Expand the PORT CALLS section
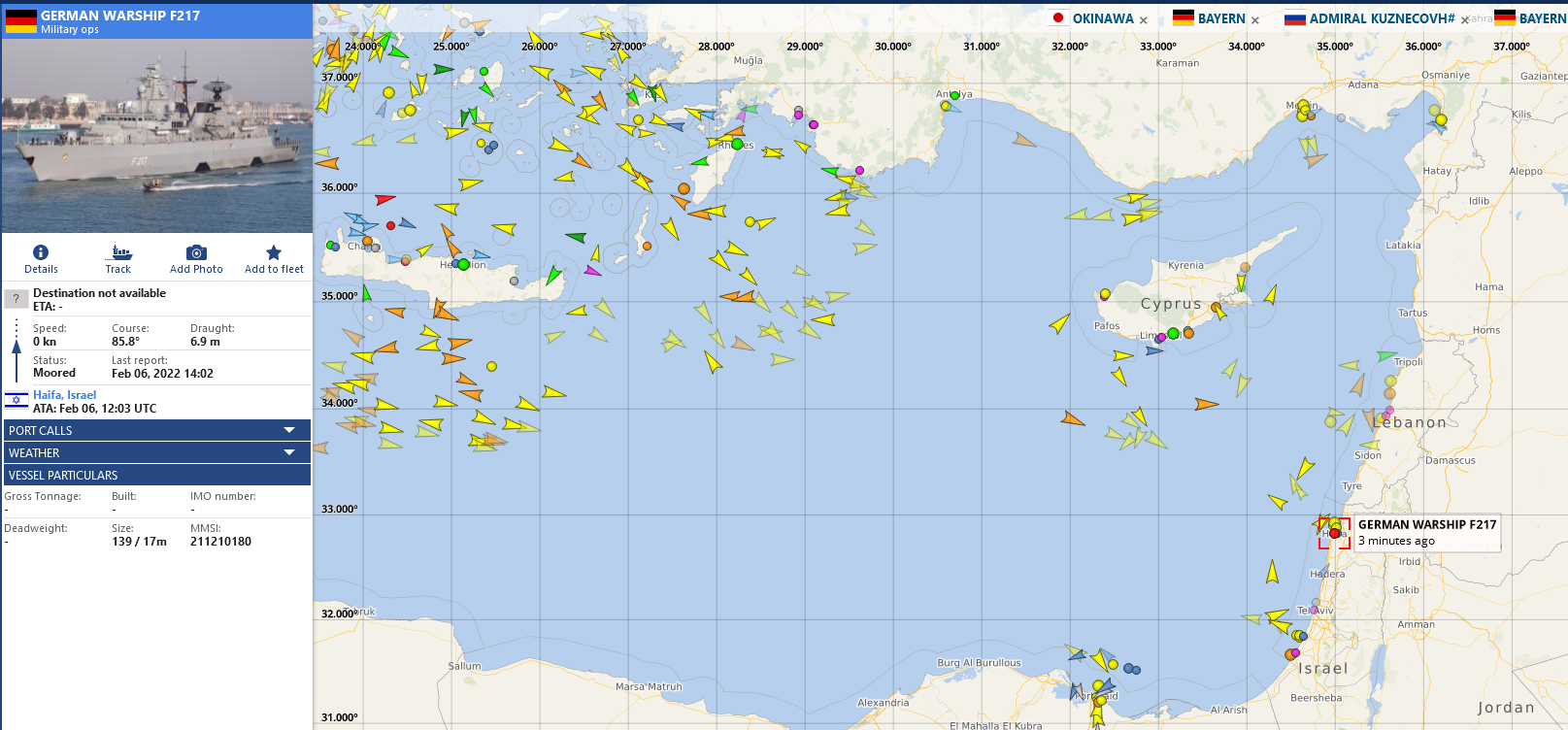The width and height of the screenshot is (1568, 730). (x=156, y=430)
